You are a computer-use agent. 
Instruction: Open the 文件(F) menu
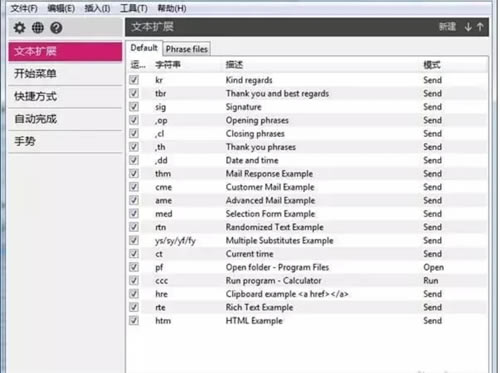(x=24, y=8)
